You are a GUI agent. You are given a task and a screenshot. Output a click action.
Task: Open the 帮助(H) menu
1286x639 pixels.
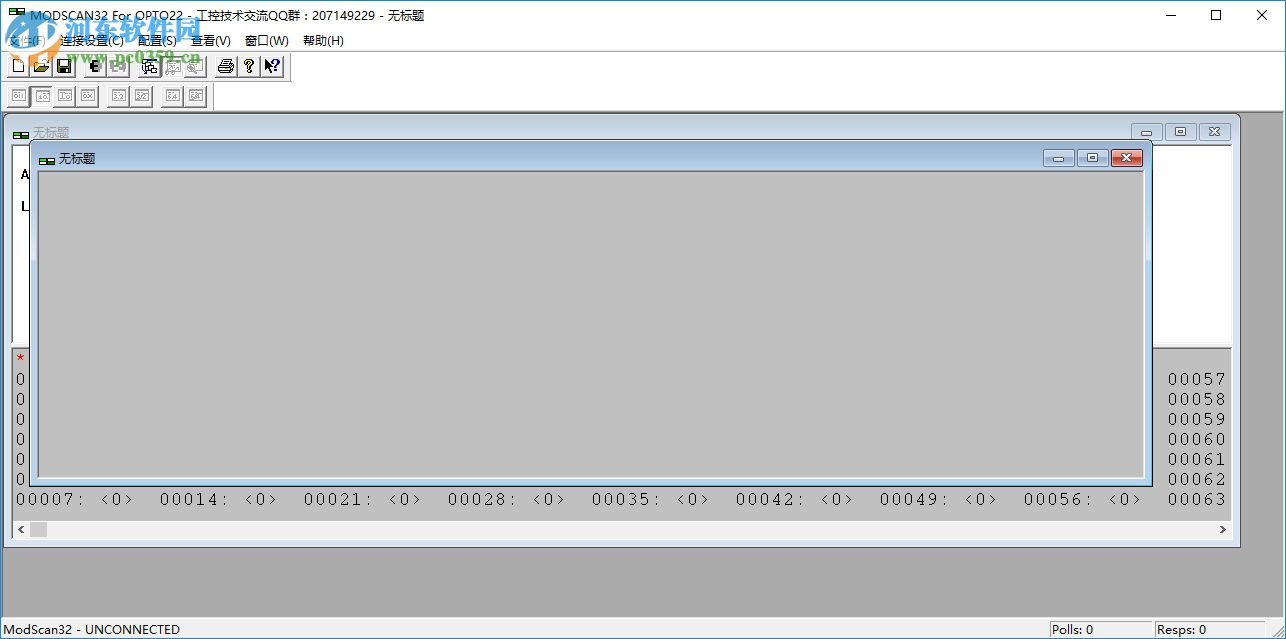[x=323, y=41]
